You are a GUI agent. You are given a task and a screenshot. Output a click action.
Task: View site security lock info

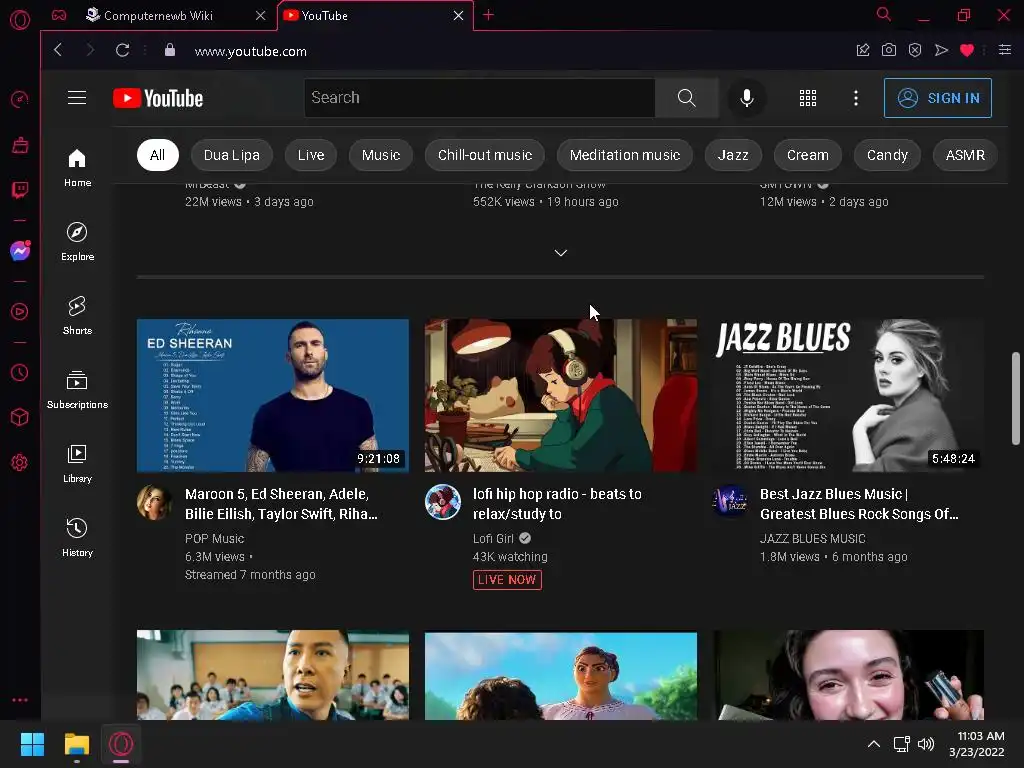coord(170,50)
